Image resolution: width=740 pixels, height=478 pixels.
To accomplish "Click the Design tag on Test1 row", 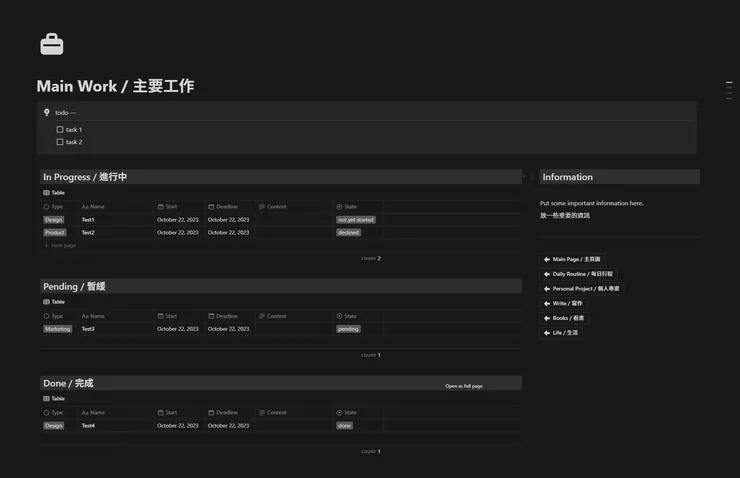I will (54, 220).
